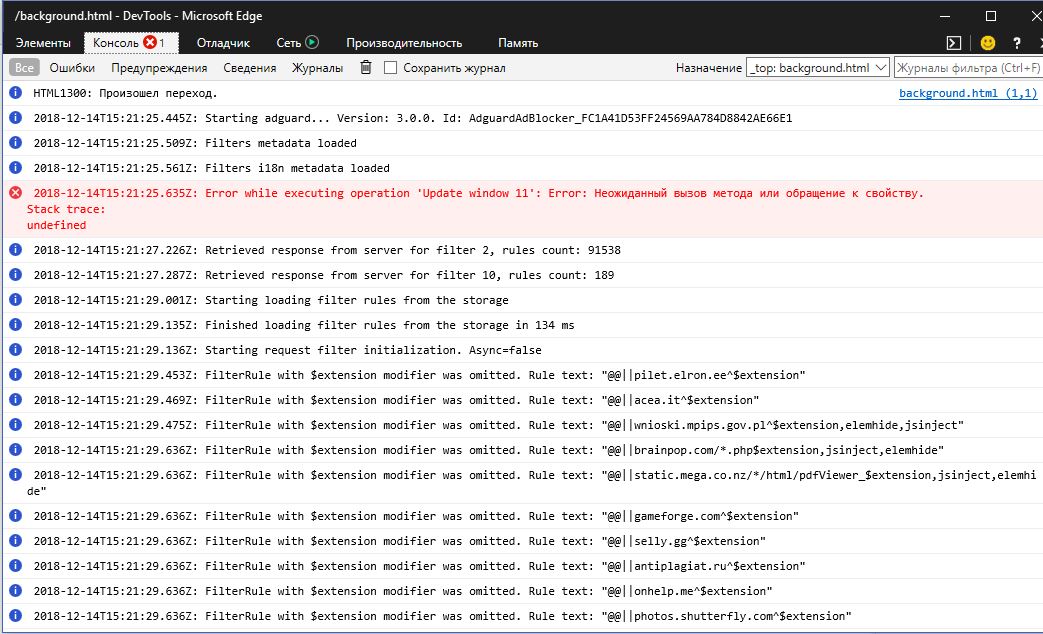Viewport: 1043px width, 634px height.
Task: Click info icon on the pilet.elron.ee row
Action: coord(15,375)
